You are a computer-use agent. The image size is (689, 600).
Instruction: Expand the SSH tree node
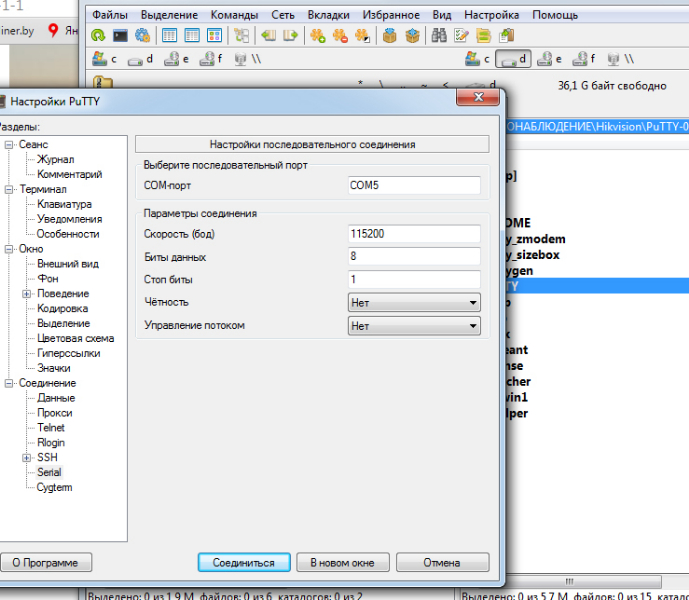pyautogui.click(x=26, y=458)
